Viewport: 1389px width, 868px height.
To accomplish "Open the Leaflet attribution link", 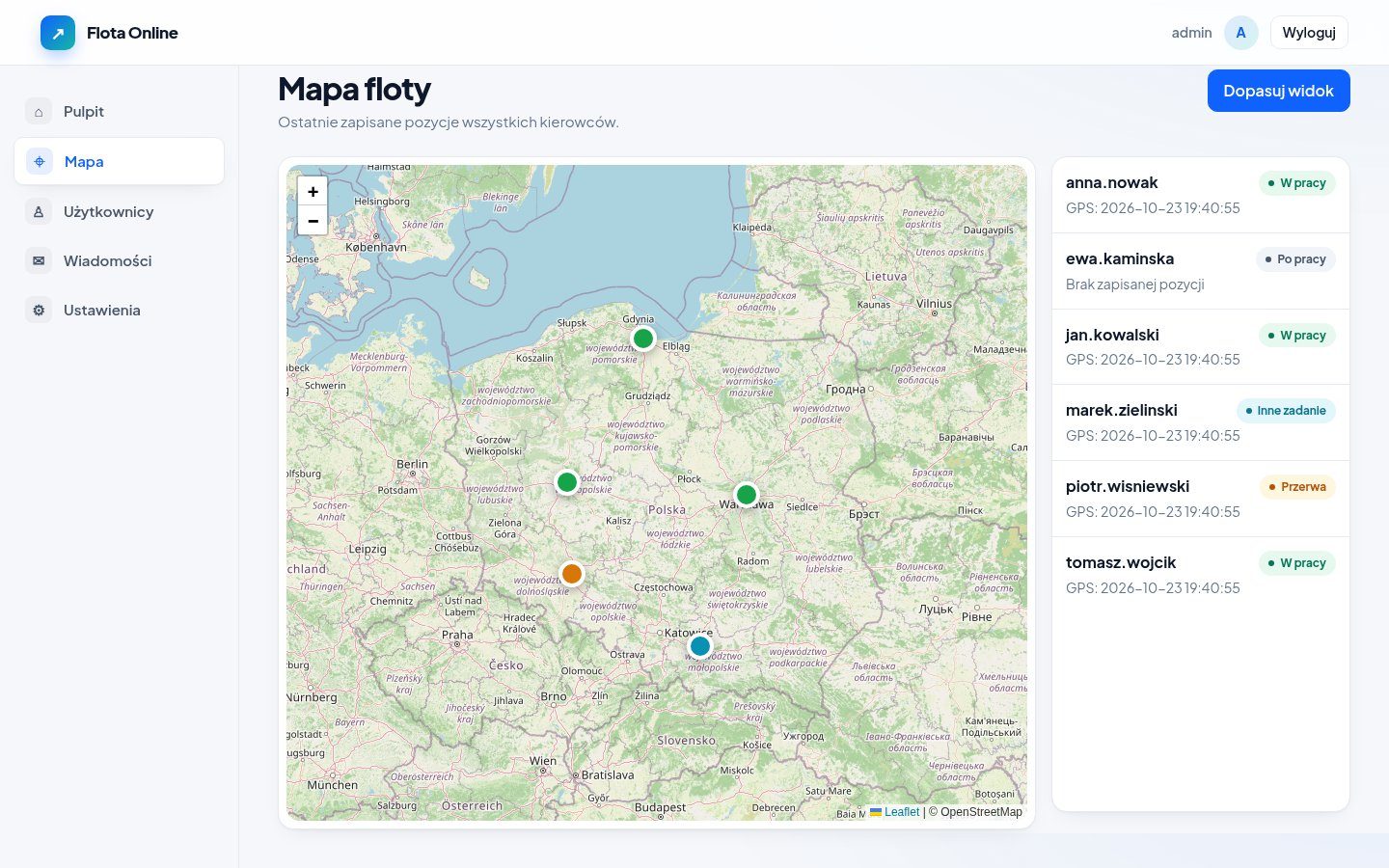I will click(x=895, y=812).
